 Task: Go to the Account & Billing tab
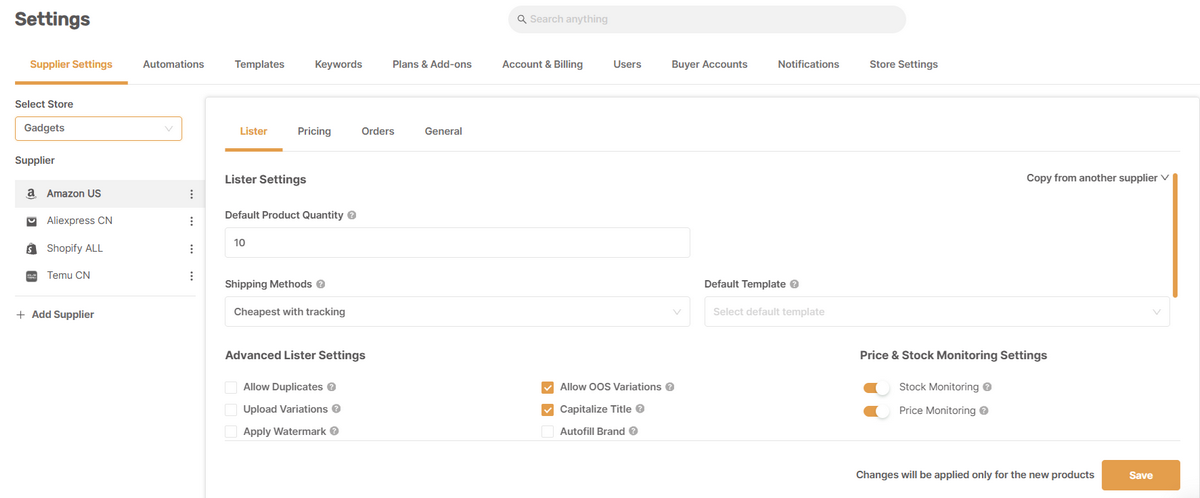(x=542, y=64)
